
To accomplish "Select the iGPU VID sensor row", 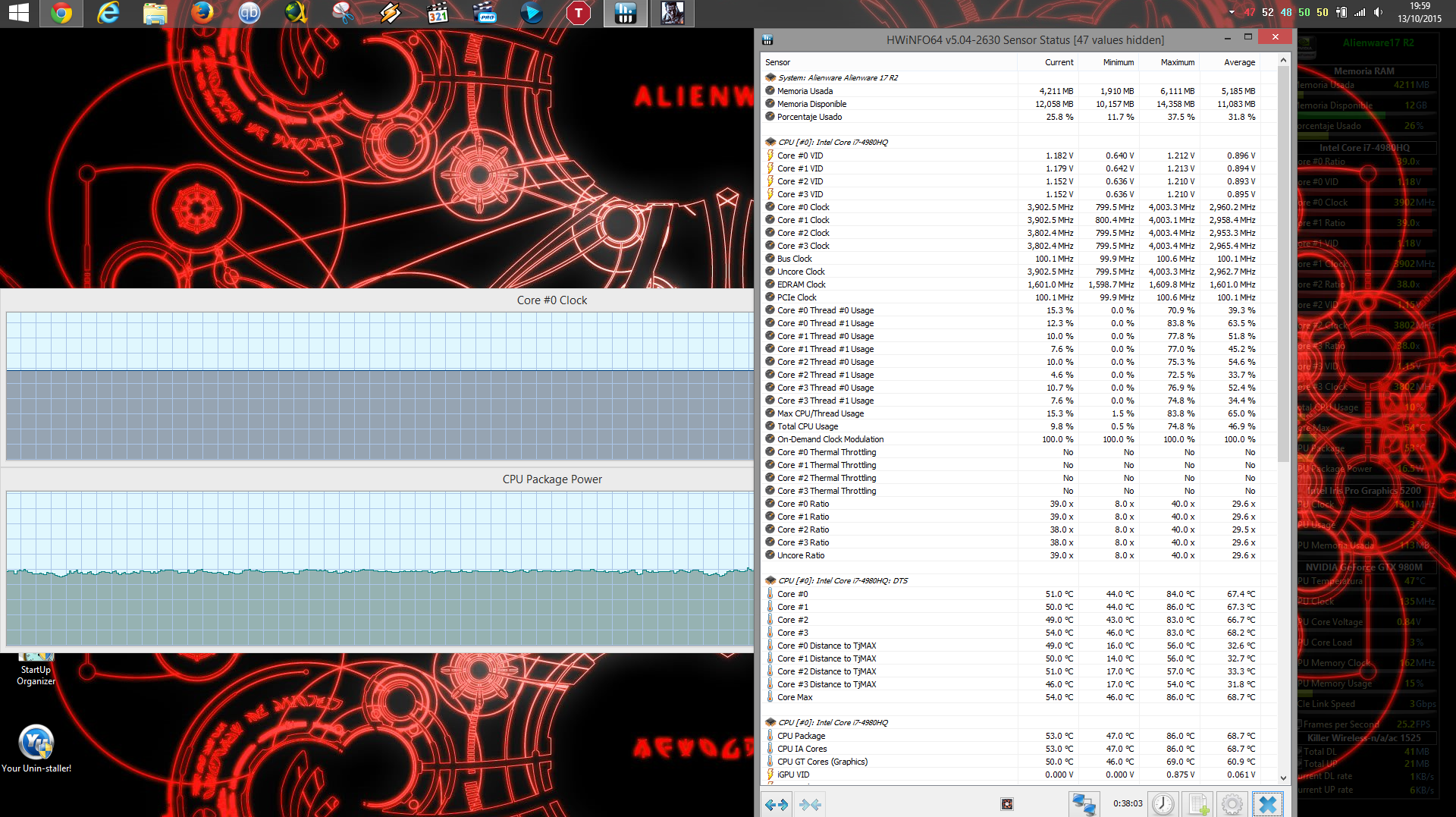I will point(1011,775).
